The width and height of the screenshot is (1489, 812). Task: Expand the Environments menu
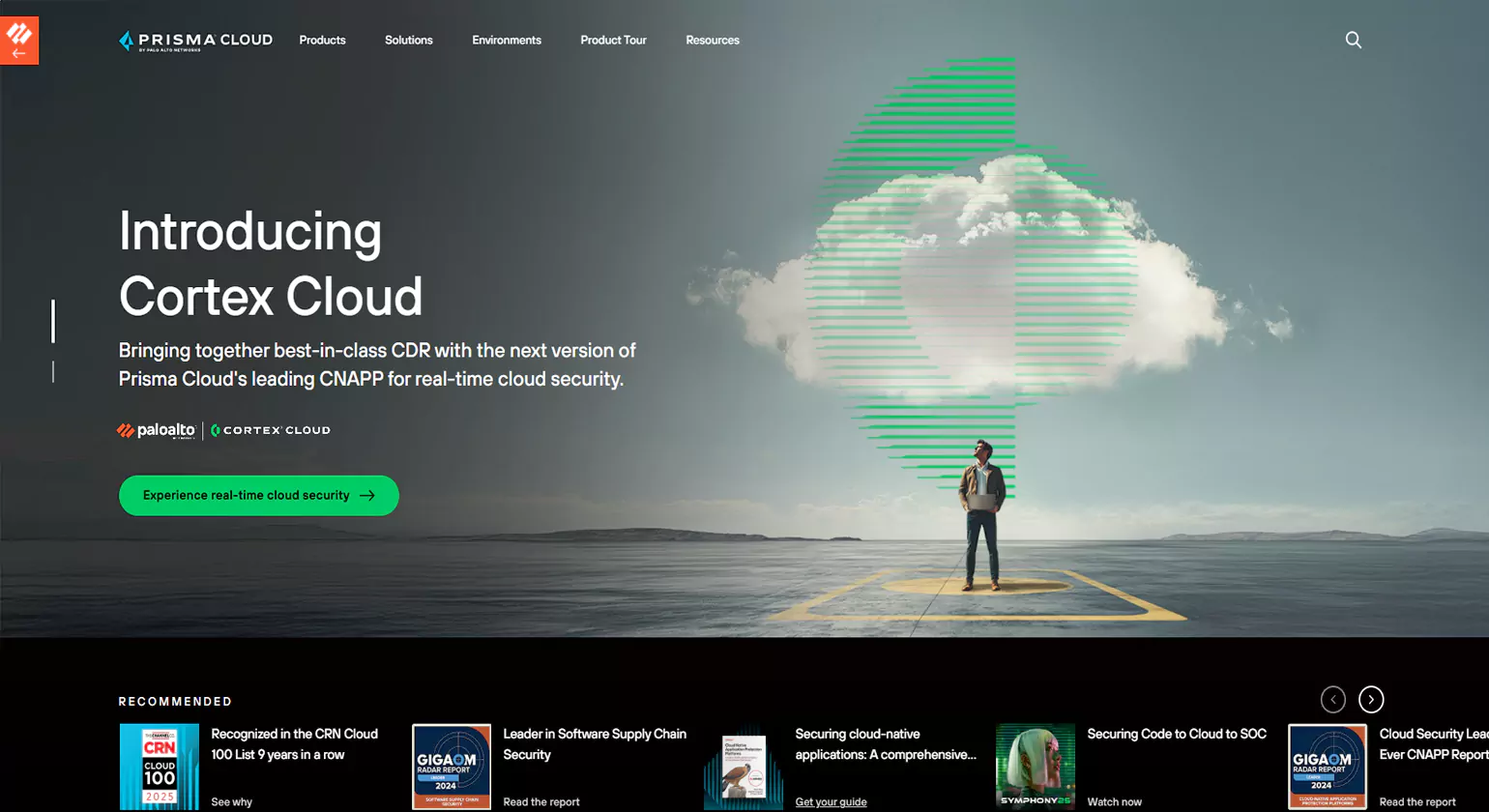coord(506,40)
